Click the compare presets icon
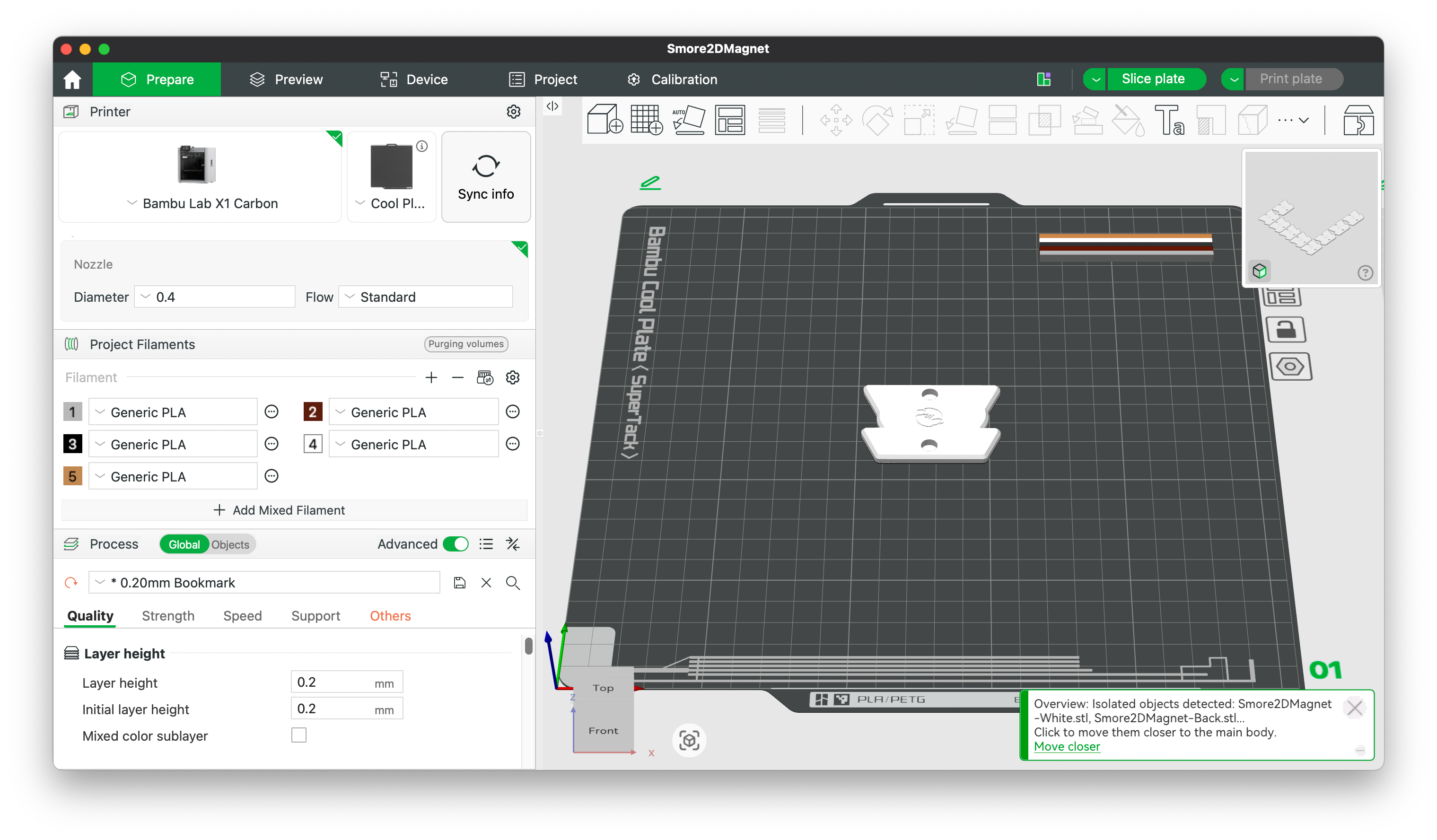 pos(513,544)
